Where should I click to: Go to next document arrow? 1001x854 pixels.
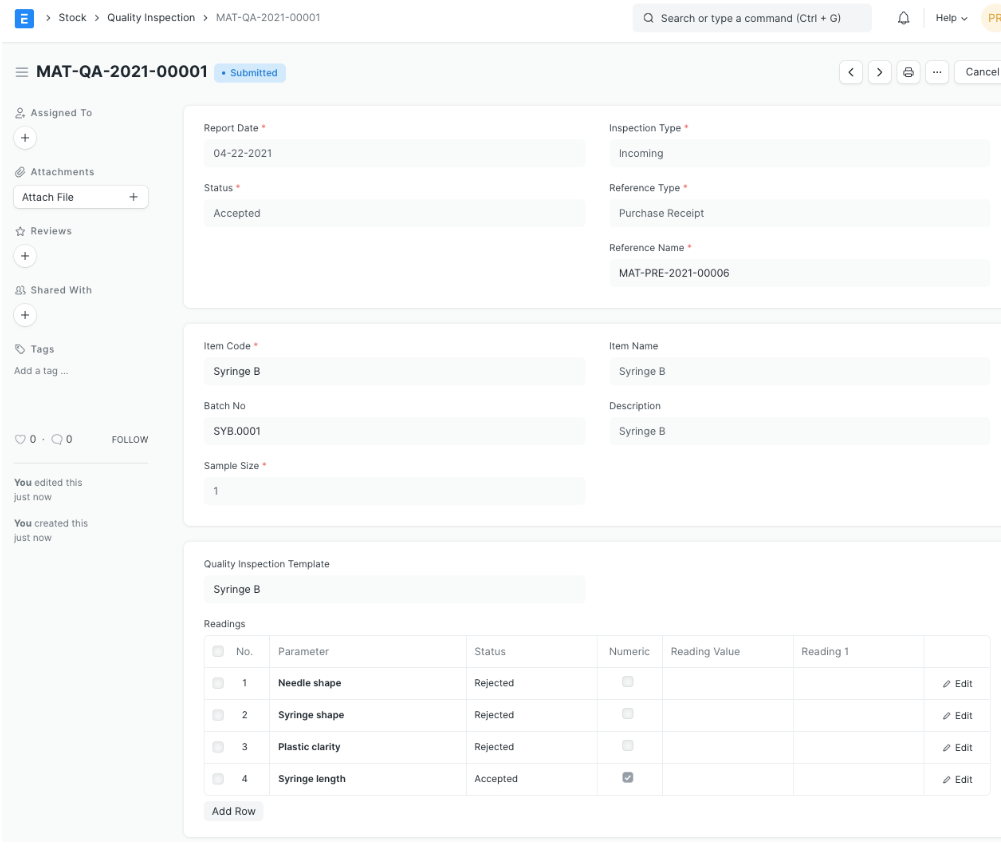[x=880, y=72]
